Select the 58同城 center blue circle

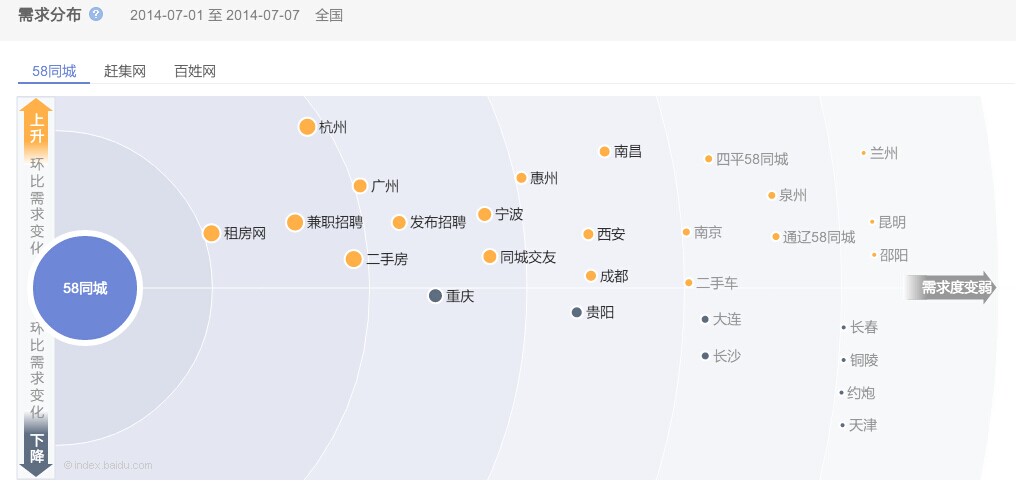click(x=85, y=288)
